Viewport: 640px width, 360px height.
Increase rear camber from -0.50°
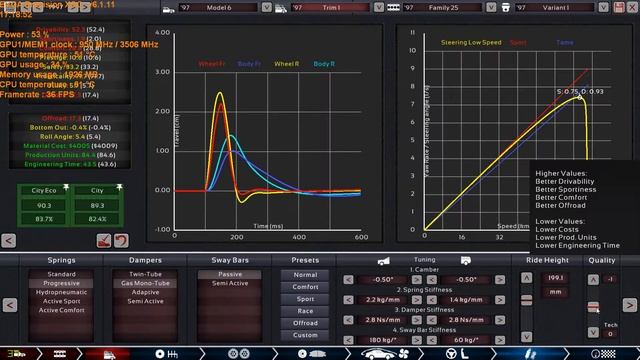coord(500,280)
